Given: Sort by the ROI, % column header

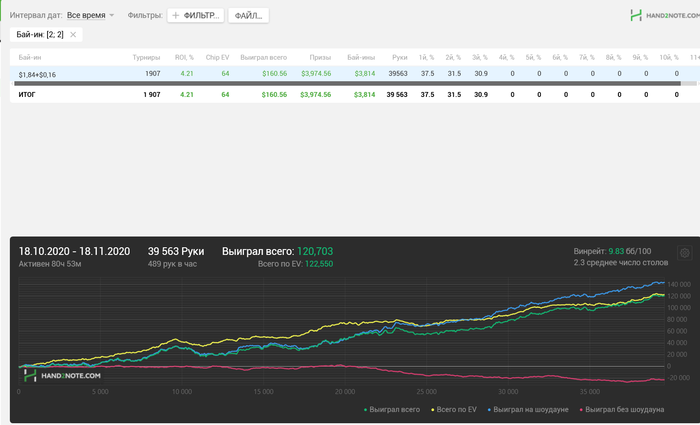Looking at the screenshot, I should tap(184, 58).
